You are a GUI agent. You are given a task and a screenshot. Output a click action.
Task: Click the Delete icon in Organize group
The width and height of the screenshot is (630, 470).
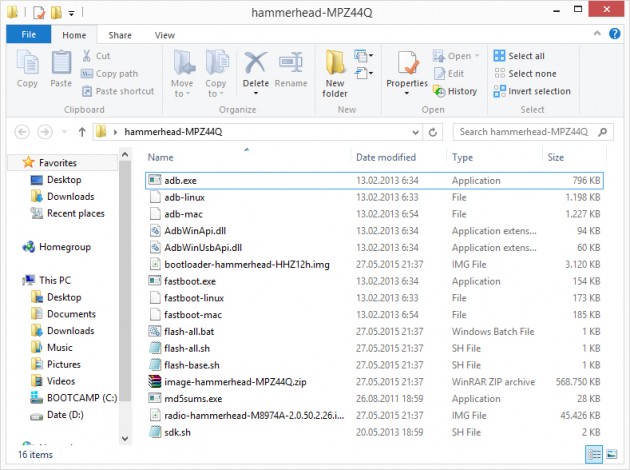[x=256, y=68]
